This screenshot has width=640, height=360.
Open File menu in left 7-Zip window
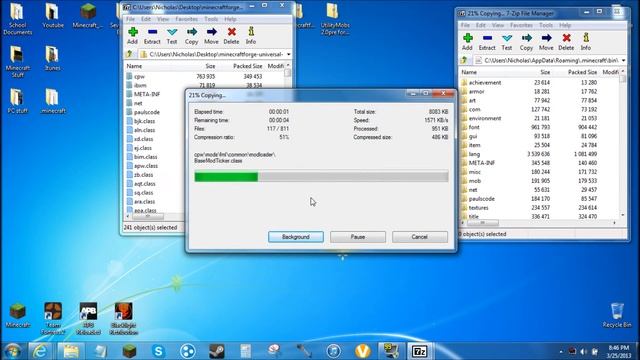point(130,19)
